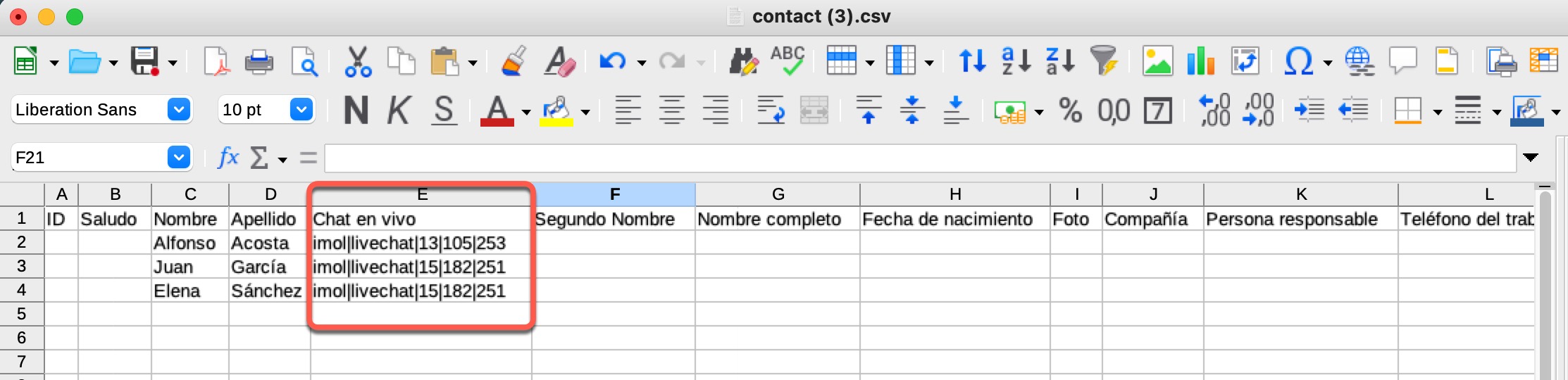Select row header 4
This screenshot has width=1568, height=380.
pyautogui.click(x=22, y=290)
